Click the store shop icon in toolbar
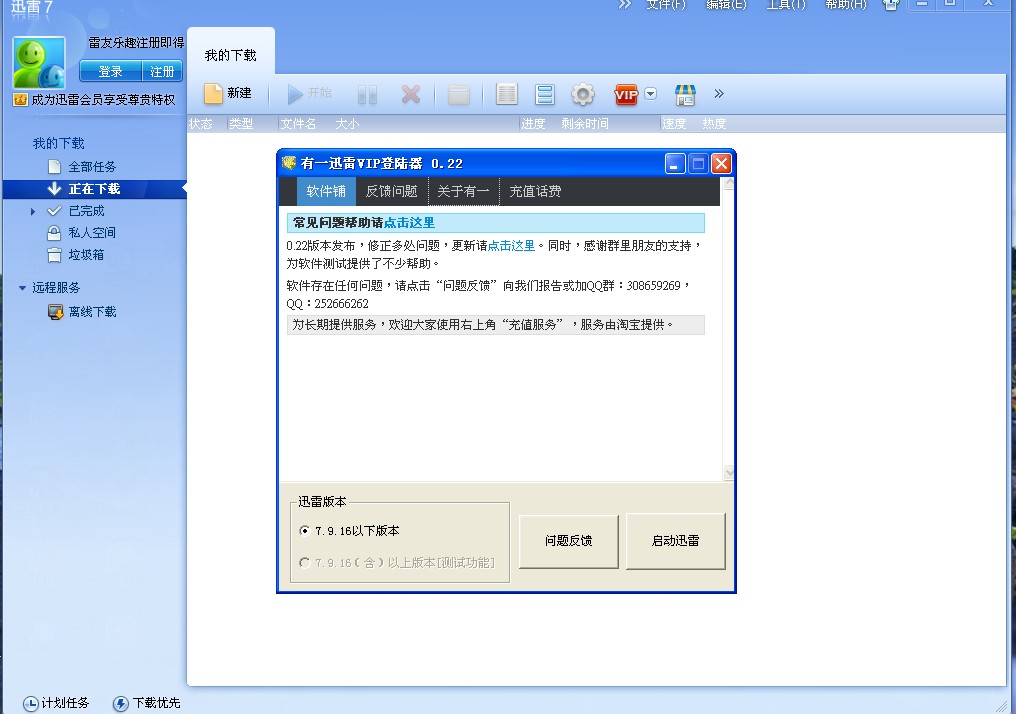 click(685, 95)
